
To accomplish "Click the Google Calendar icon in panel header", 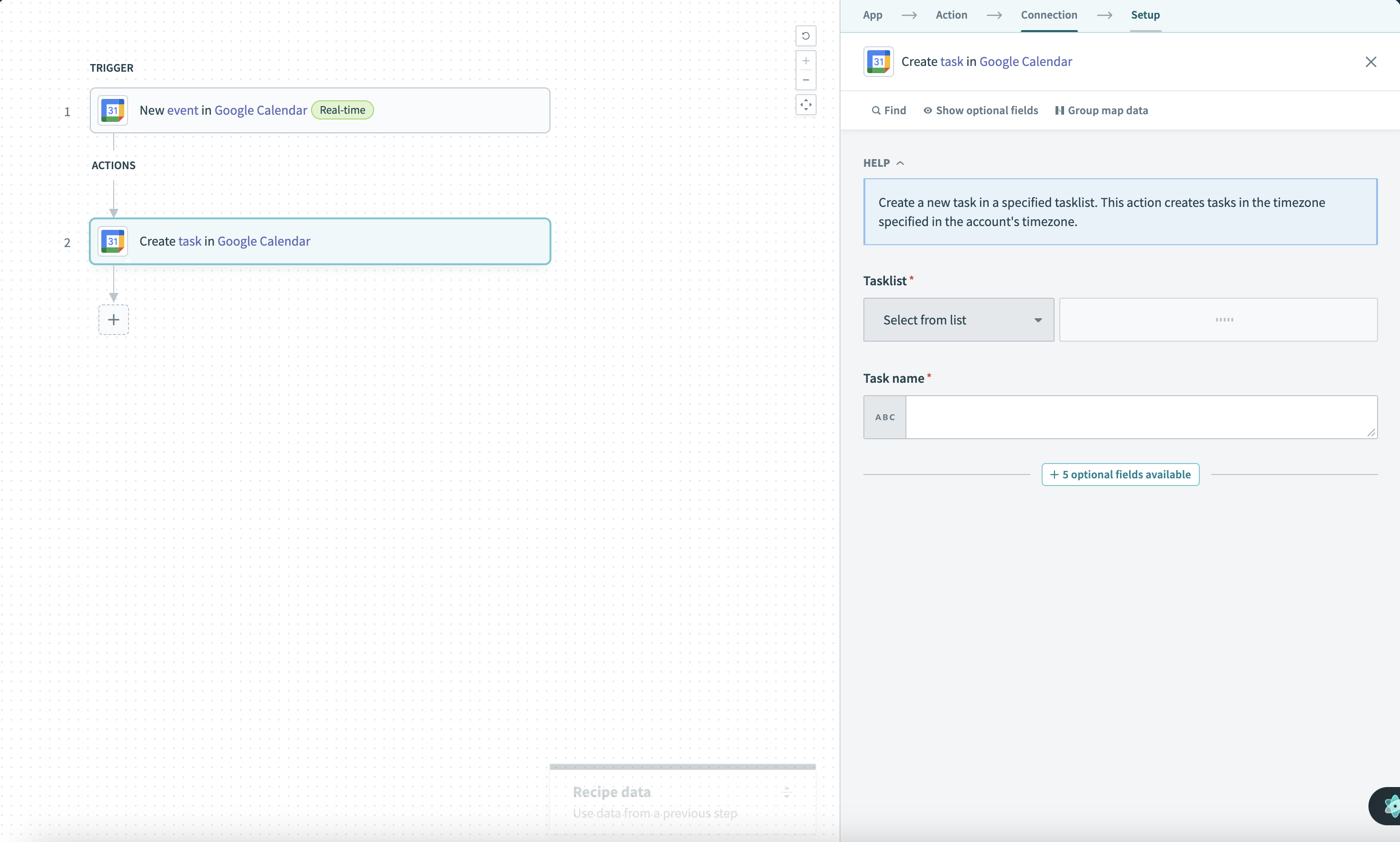I will click(878, 61).
